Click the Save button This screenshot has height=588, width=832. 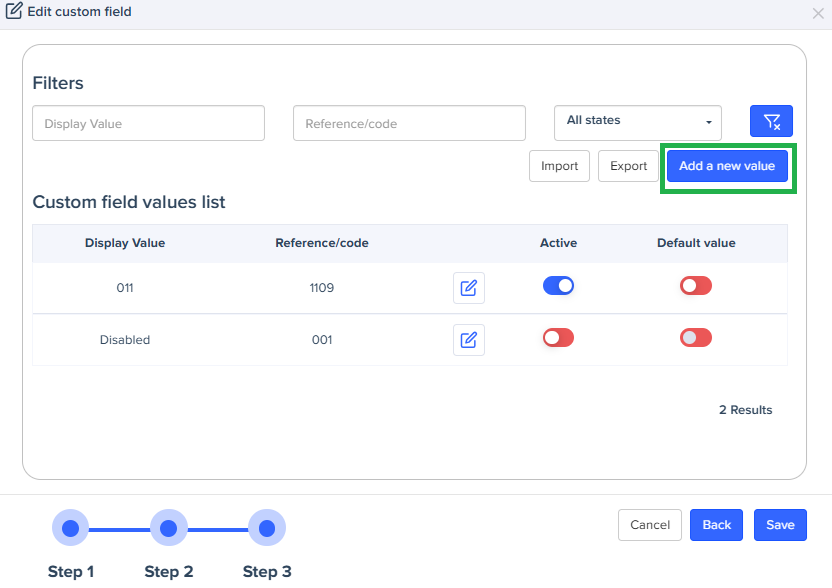point(780,525)
